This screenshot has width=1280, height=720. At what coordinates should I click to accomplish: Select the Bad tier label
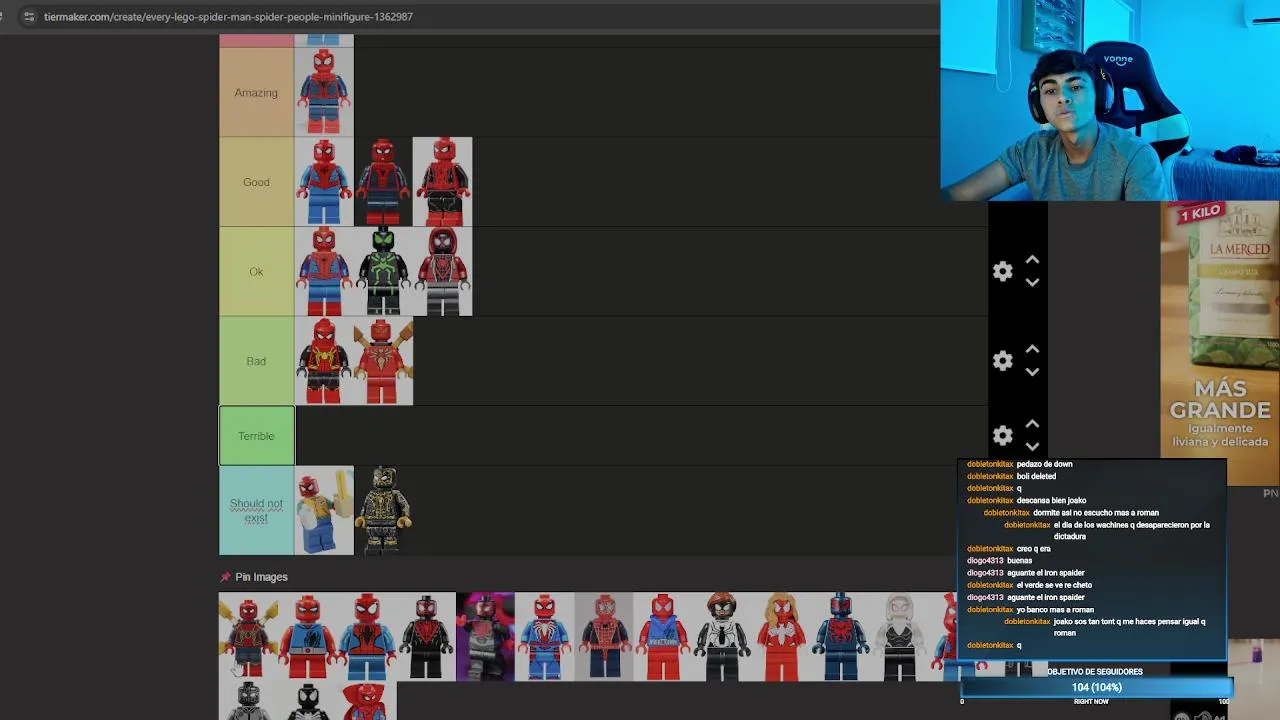[256, 361]
